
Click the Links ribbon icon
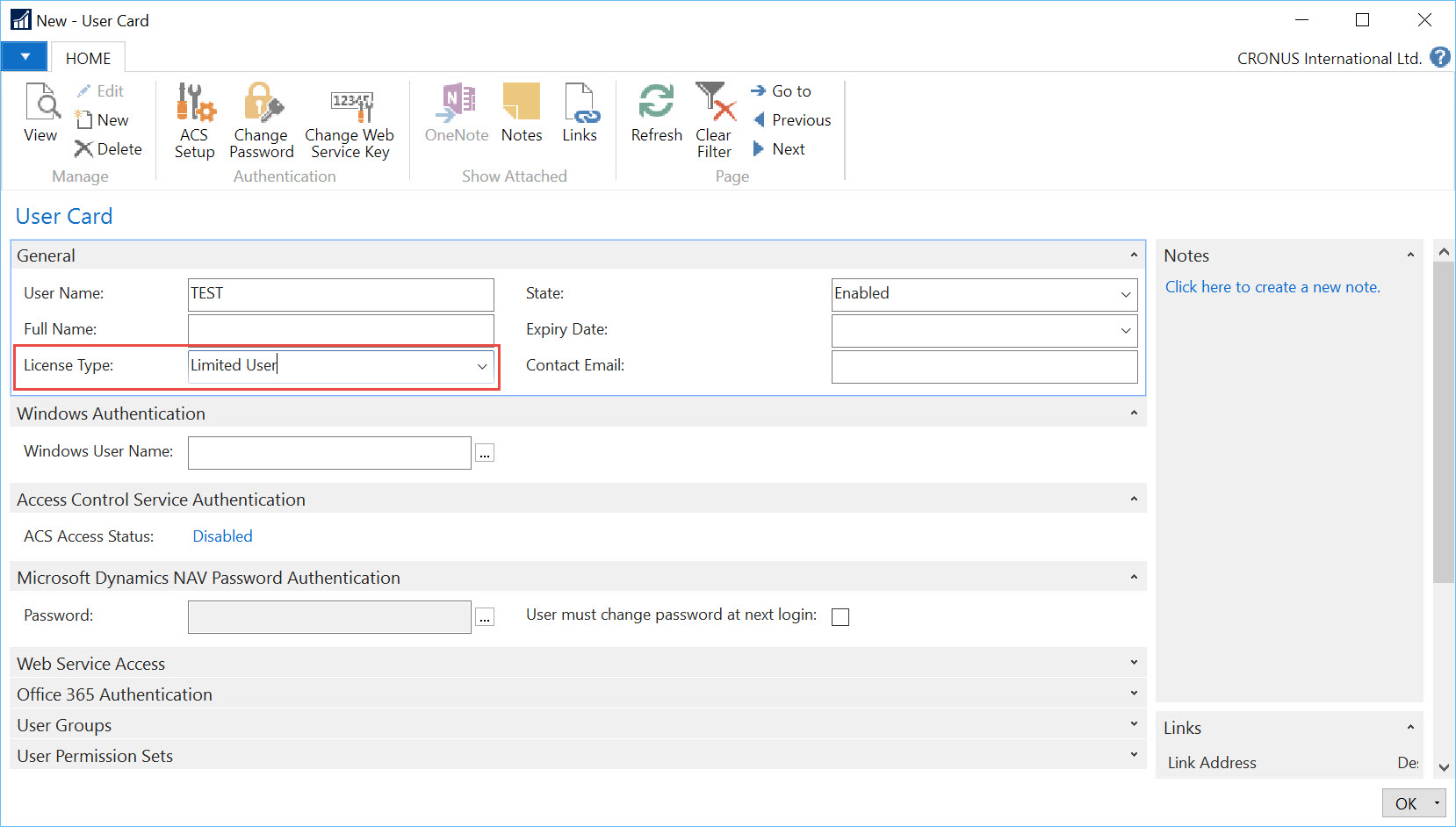[x=580, y=112]
